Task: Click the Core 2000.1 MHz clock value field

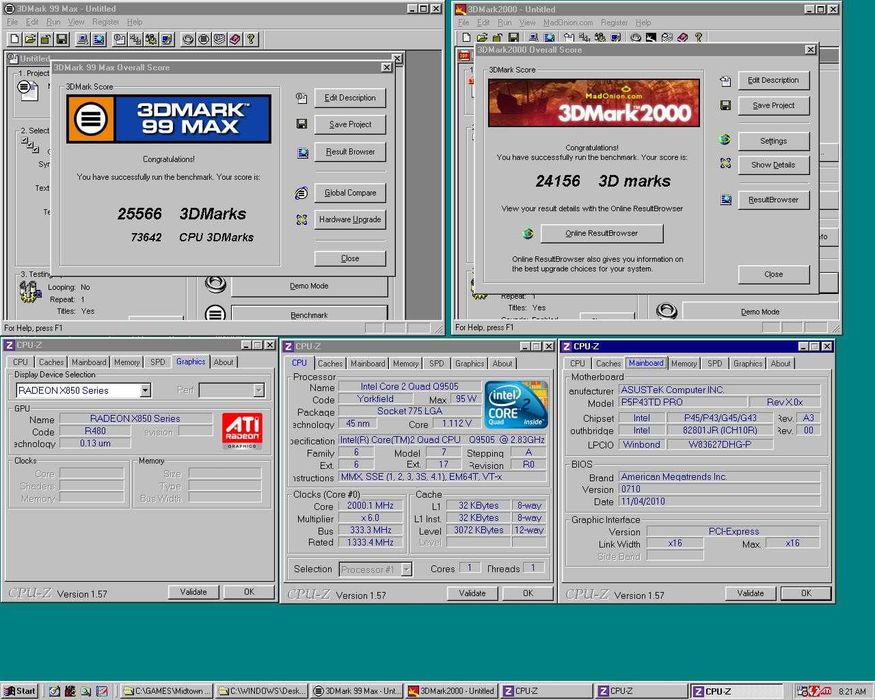Action: (x=370, y=505)
